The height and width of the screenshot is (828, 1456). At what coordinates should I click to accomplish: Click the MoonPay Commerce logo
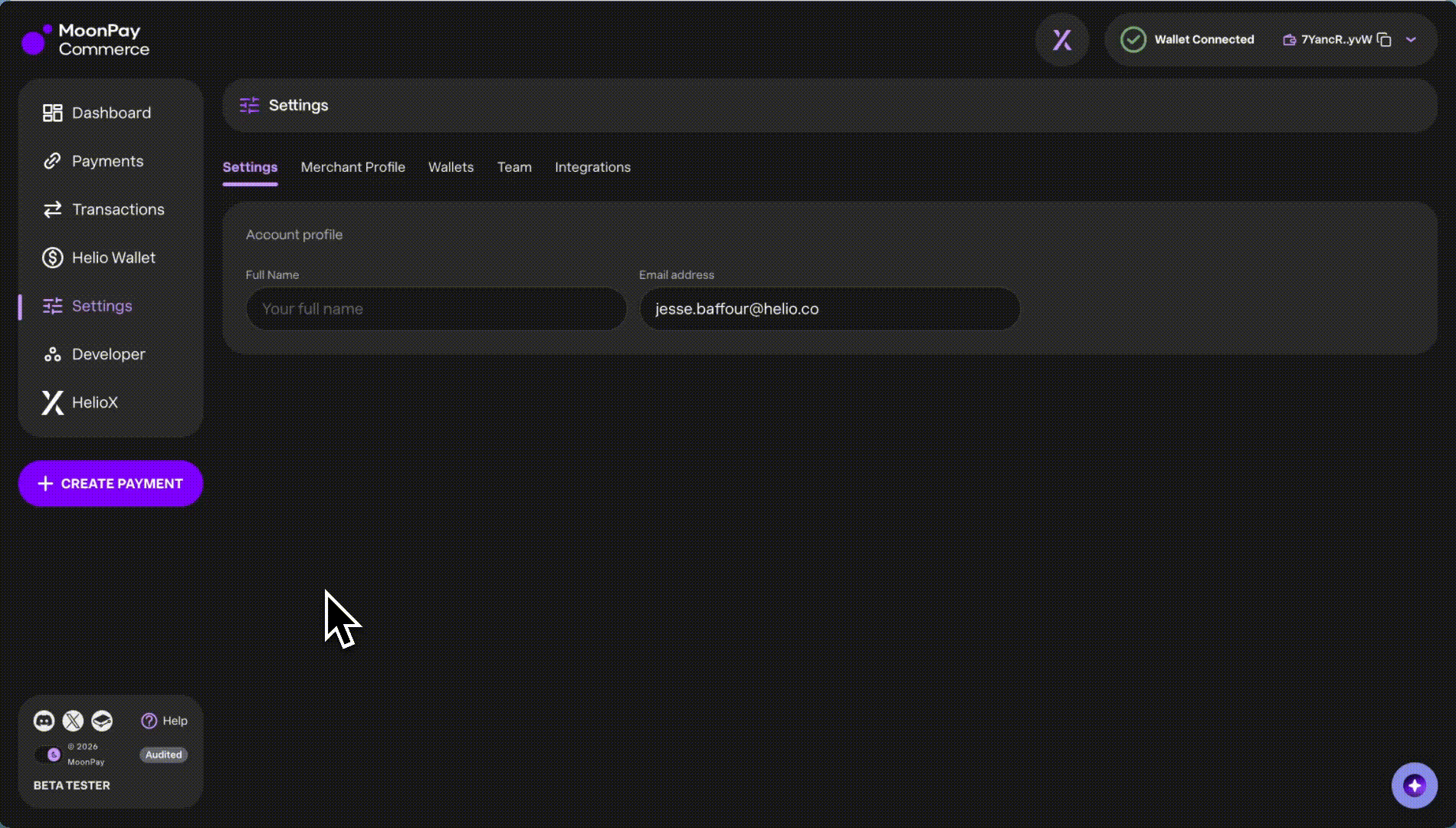(x=85, y=40)
